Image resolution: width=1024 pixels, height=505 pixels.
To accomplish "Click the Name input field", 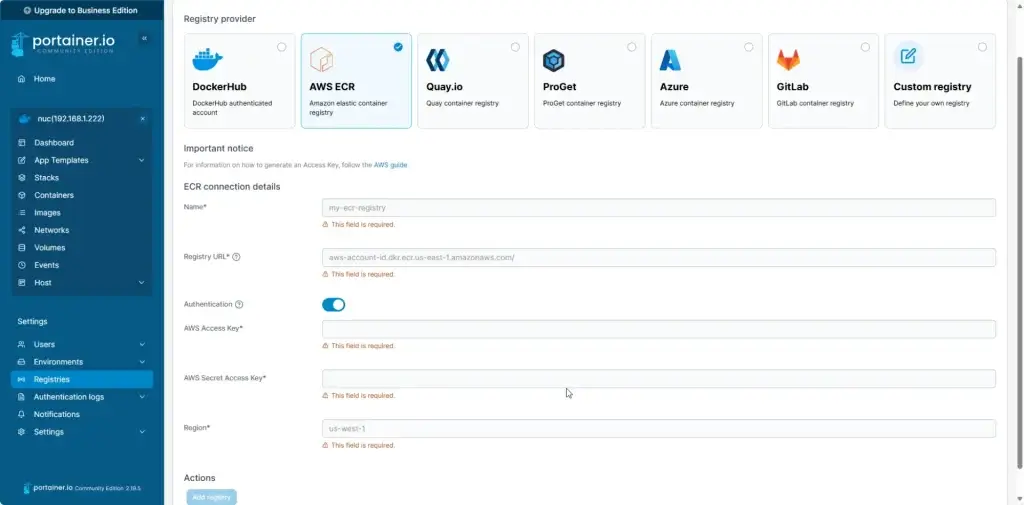I will [x=659, y=208].
